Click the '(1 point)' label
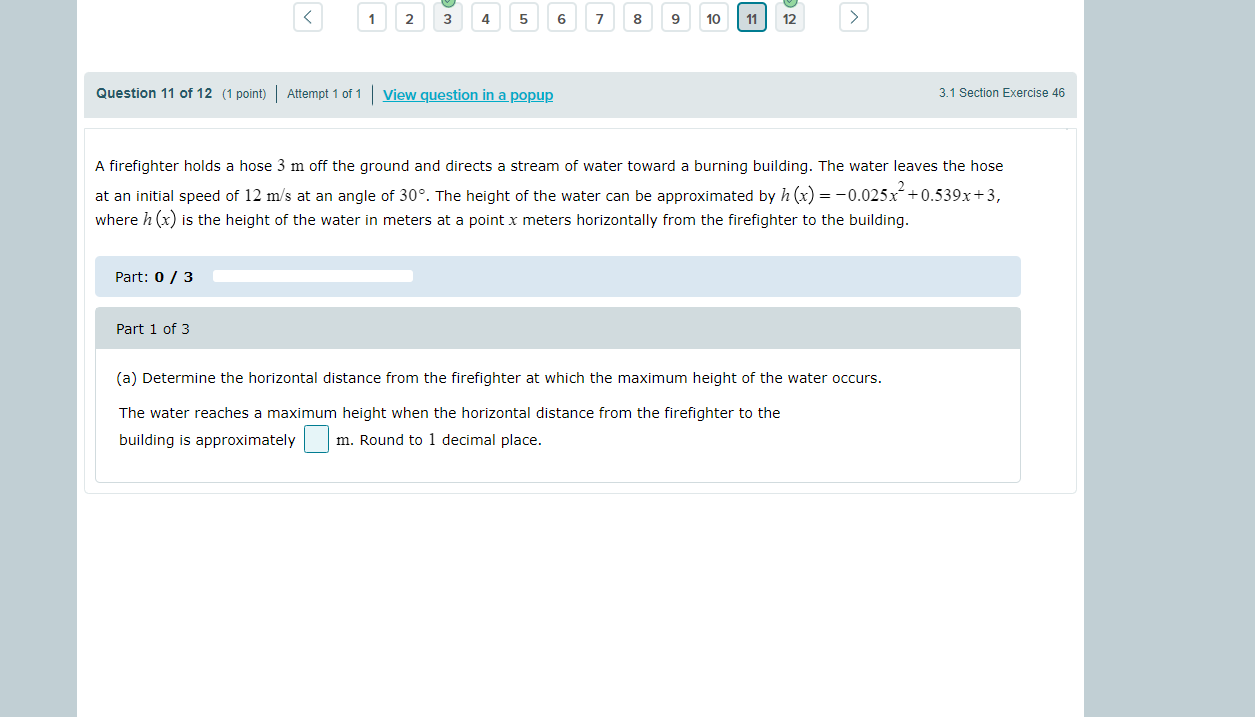The height and width of the screenshot is (717, 1255). pos(244,94)
